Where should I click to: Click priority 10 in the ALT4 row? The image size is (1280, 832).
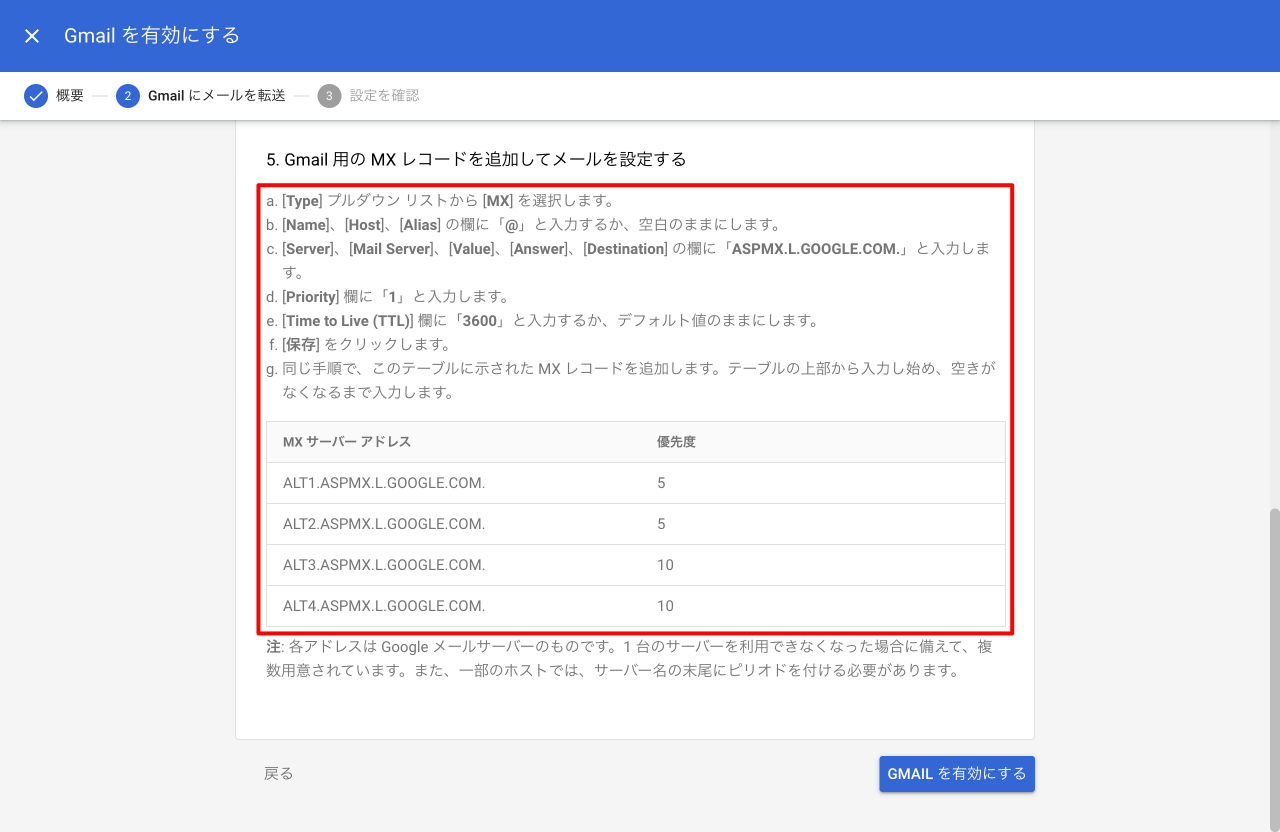point(665,606)
